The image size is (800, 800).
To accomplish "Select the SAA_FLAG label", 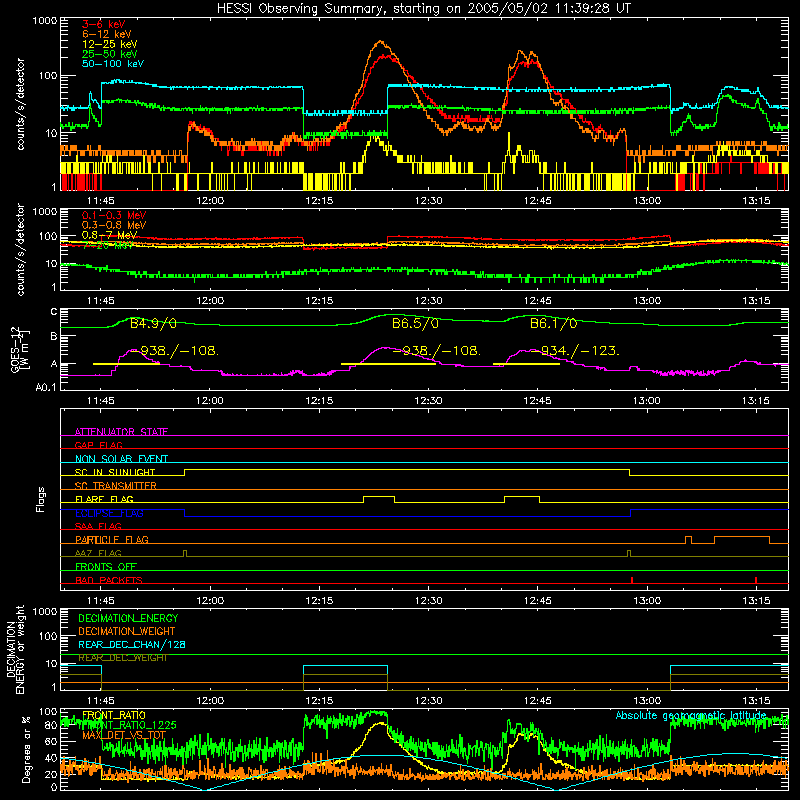I will coord(98,526).
